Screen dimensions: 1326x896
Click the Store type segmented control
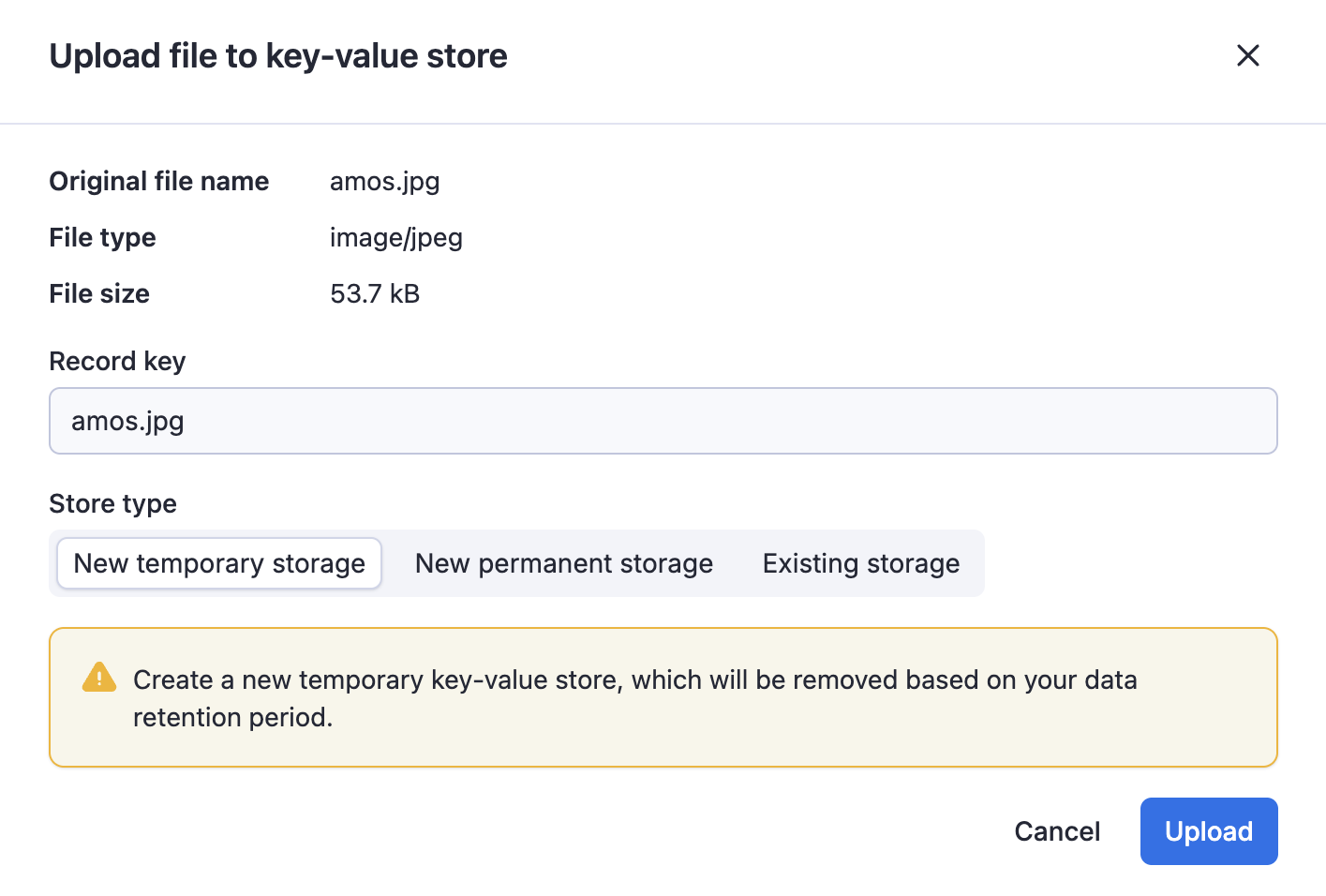[x=515, y=562]
